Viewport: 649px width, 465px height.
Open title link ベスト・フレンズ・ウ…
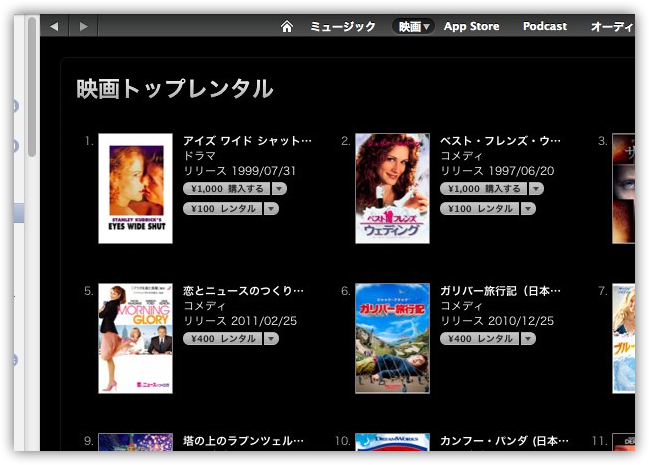click(x=500, y=141)
